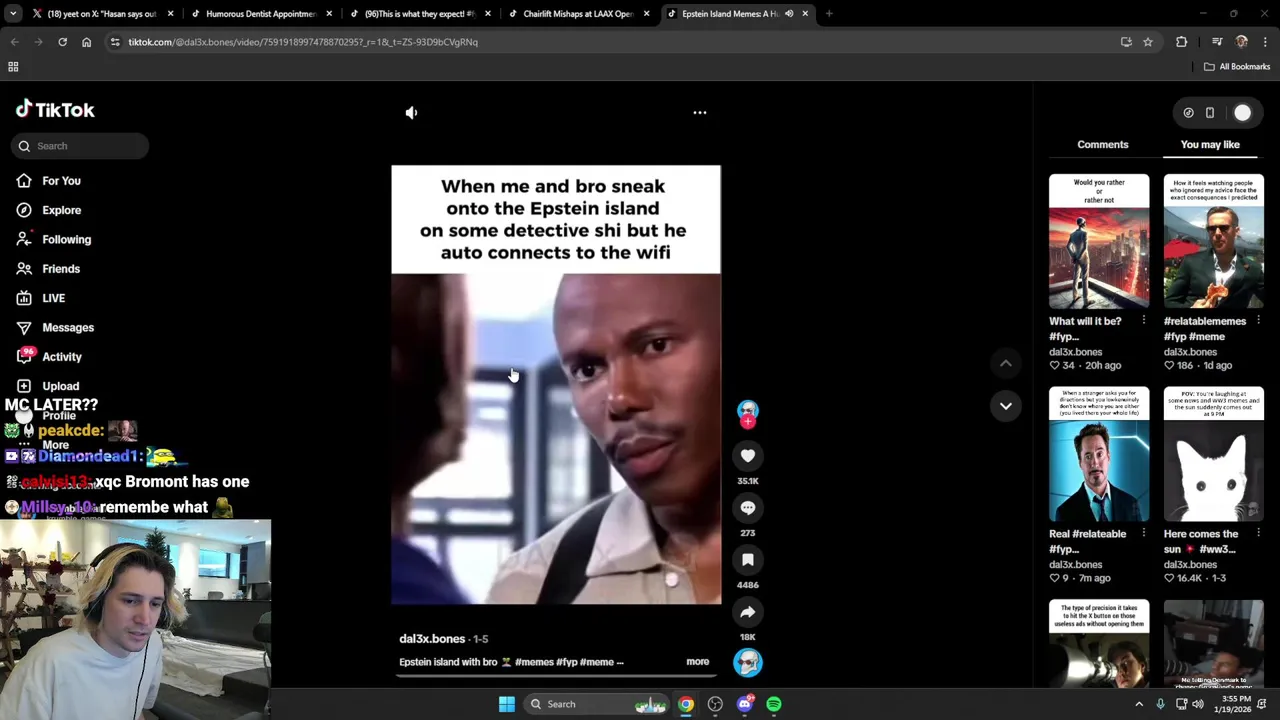Open the spinning music disc icon
This screenshot has height=720, width=1280.
pyautogui.click(x=748, y=662)
